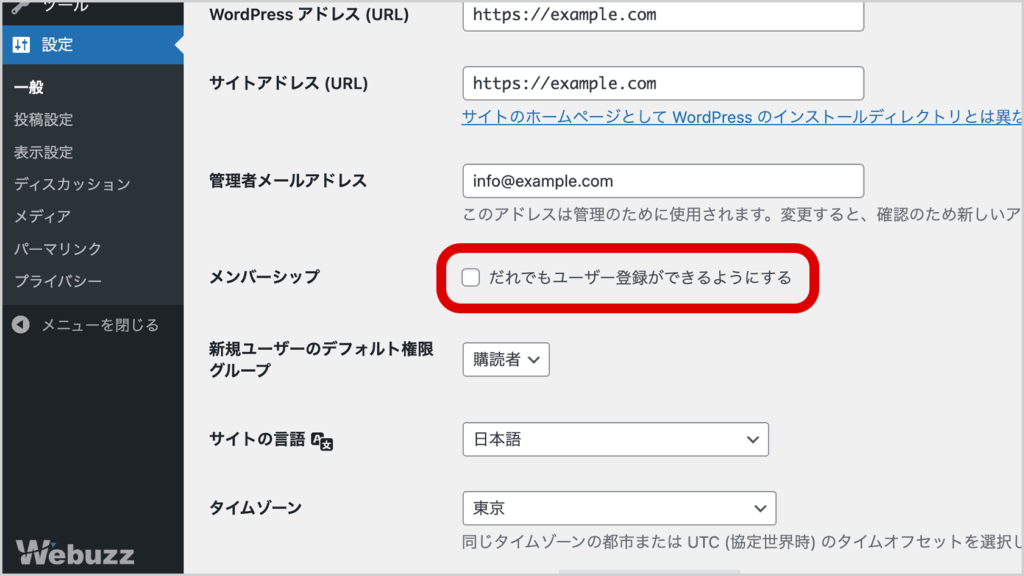
Task: Click the translation icon beside サイトの言語
Action: tap(322, 441)
